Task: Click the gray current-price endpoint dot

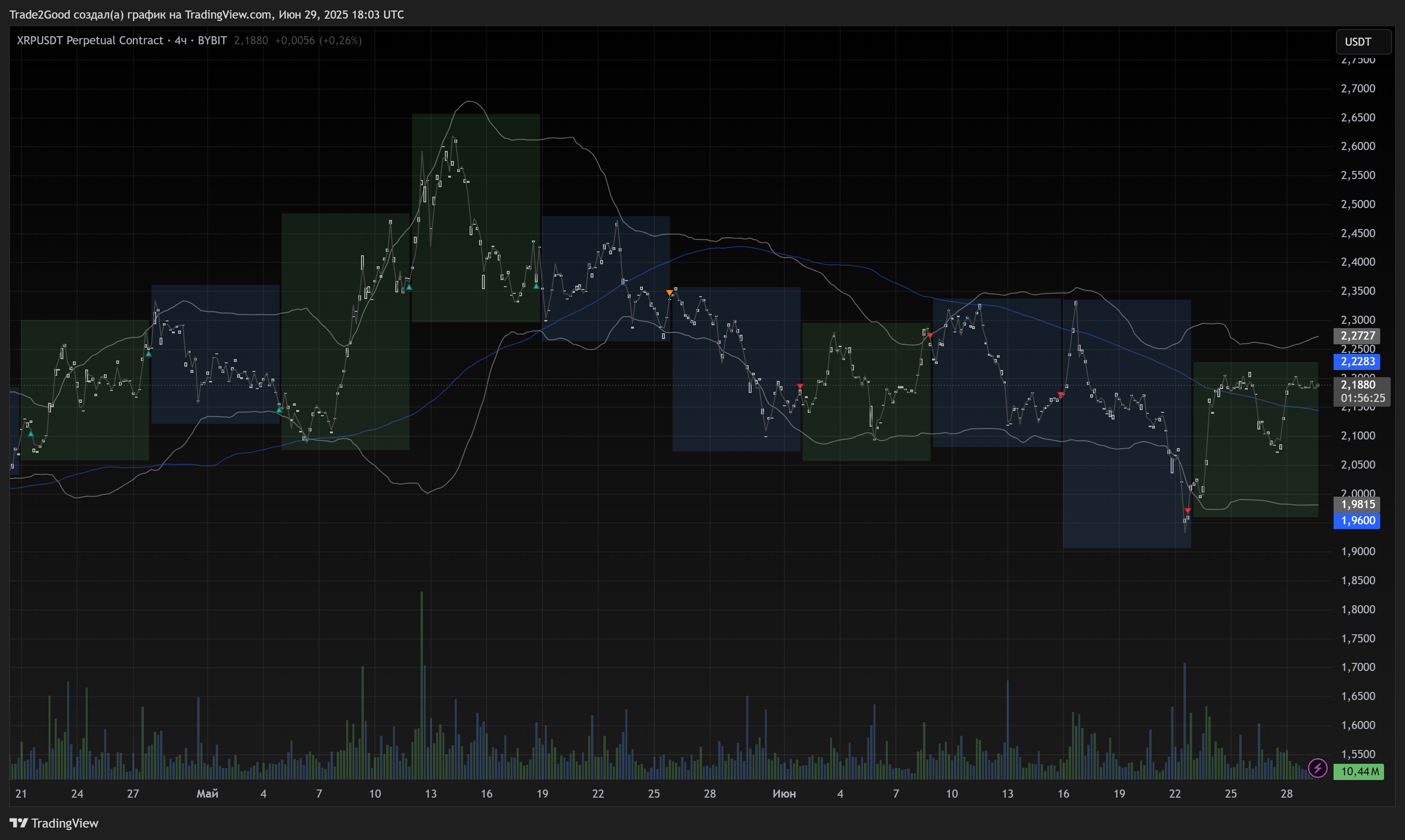Action: point(1317,385)
